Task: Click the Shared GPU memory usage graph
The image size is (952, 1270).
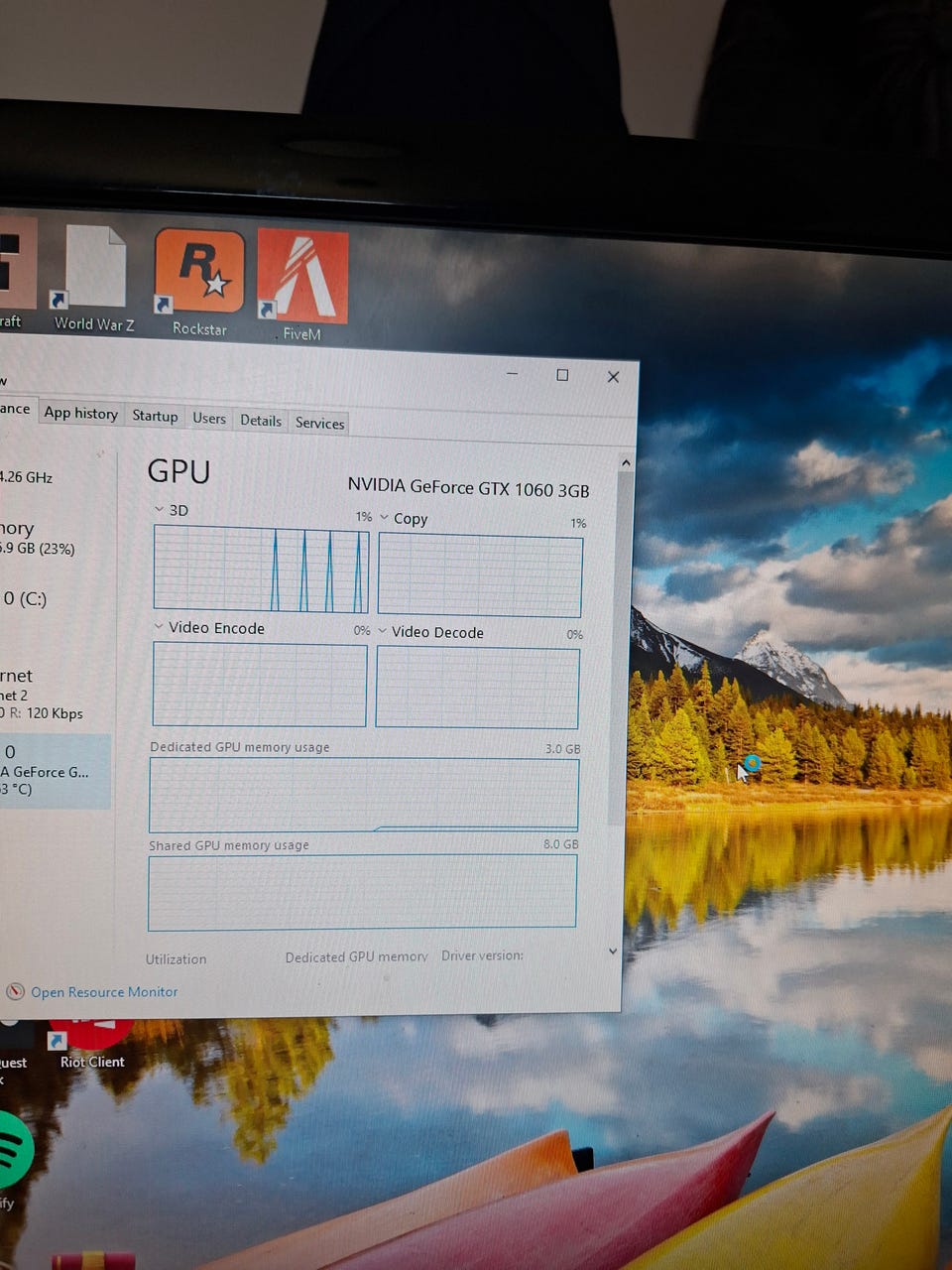Action: [362, 892]
